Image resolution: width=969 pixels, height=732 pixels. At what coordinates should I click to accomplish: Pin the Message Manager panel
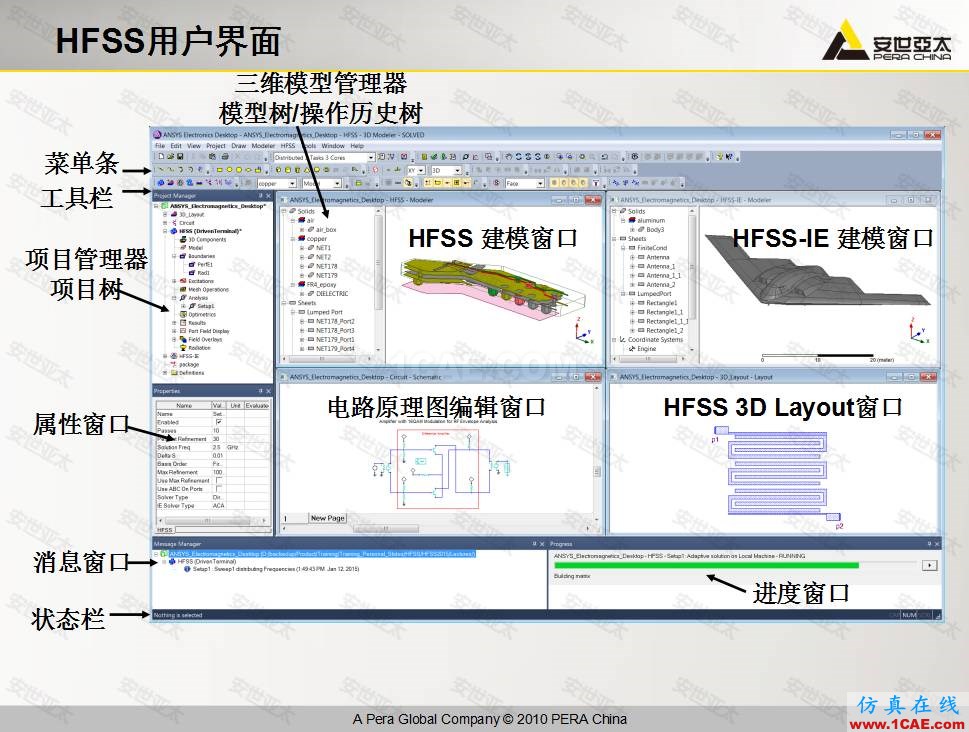click(x=535, y=544)
